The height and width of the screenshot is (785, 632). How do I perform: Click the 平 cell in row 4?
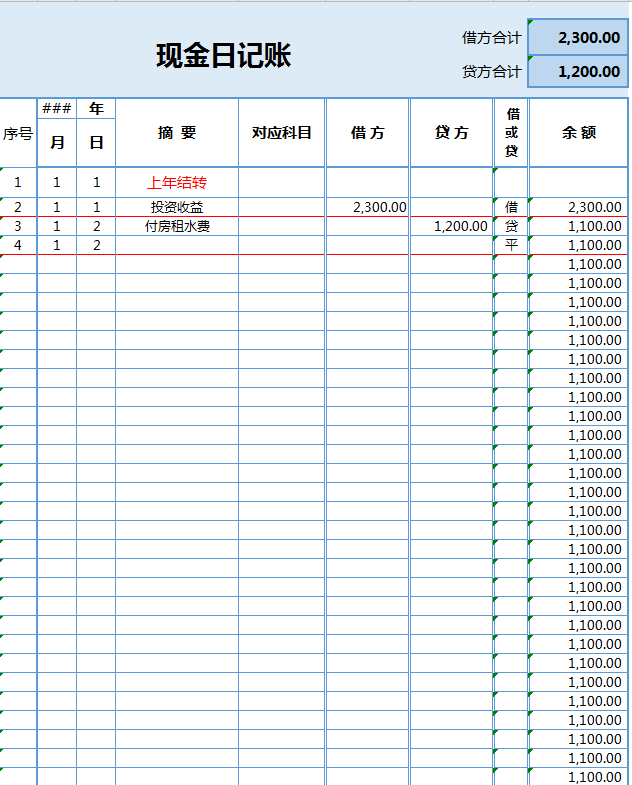[511, 245]
